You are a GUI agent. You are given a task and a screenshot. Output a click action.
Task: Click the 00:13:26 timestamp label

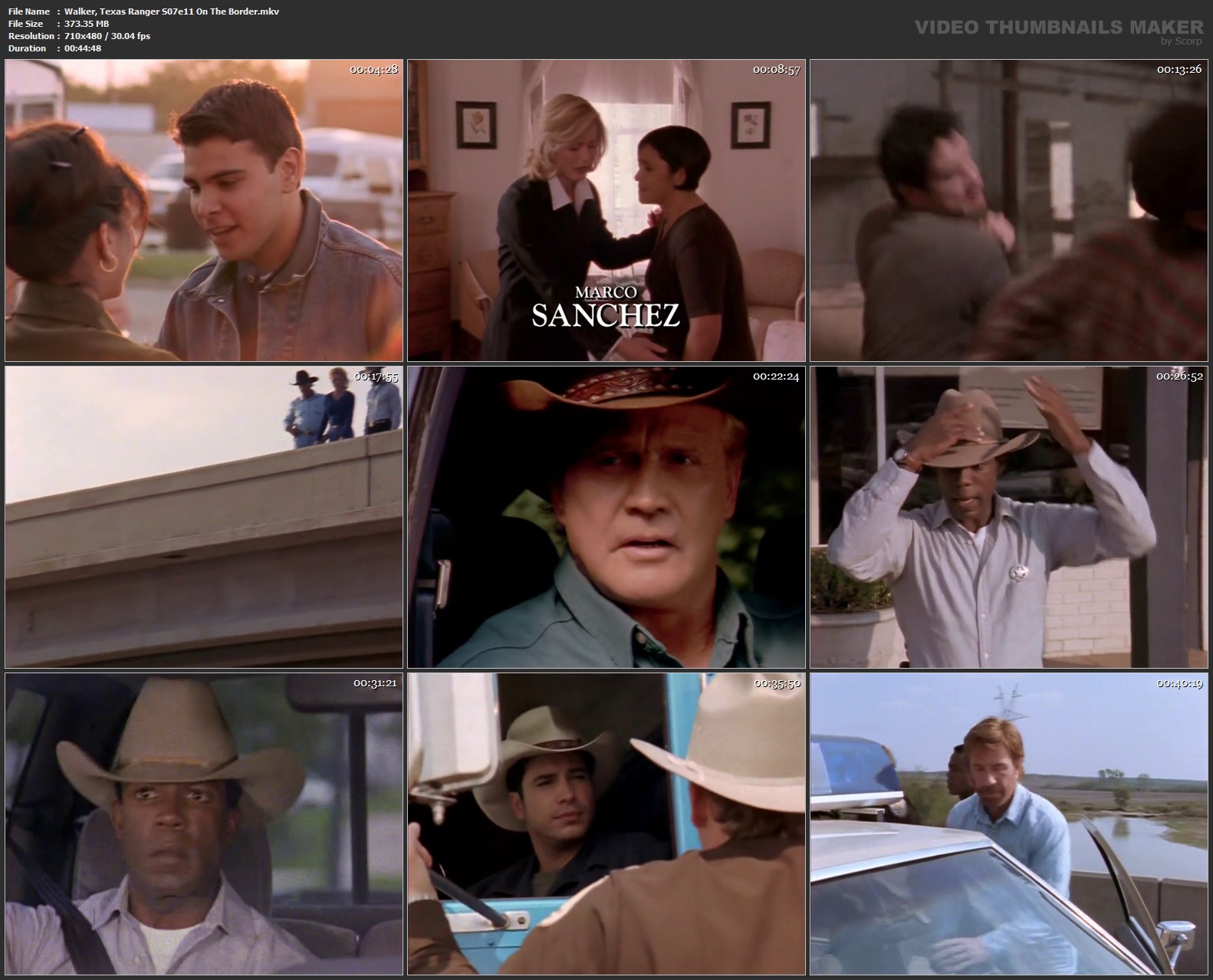tap(1179, 70)
